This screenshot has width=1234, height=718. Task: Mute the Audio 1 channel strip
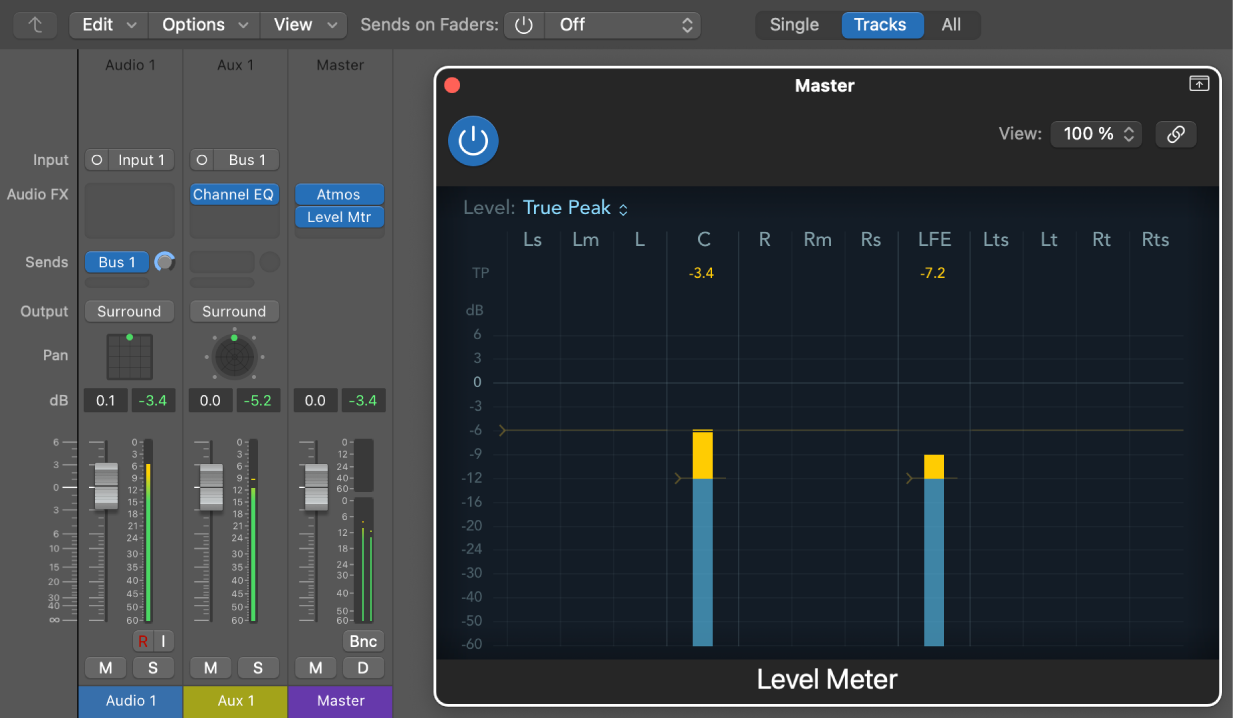106,668
